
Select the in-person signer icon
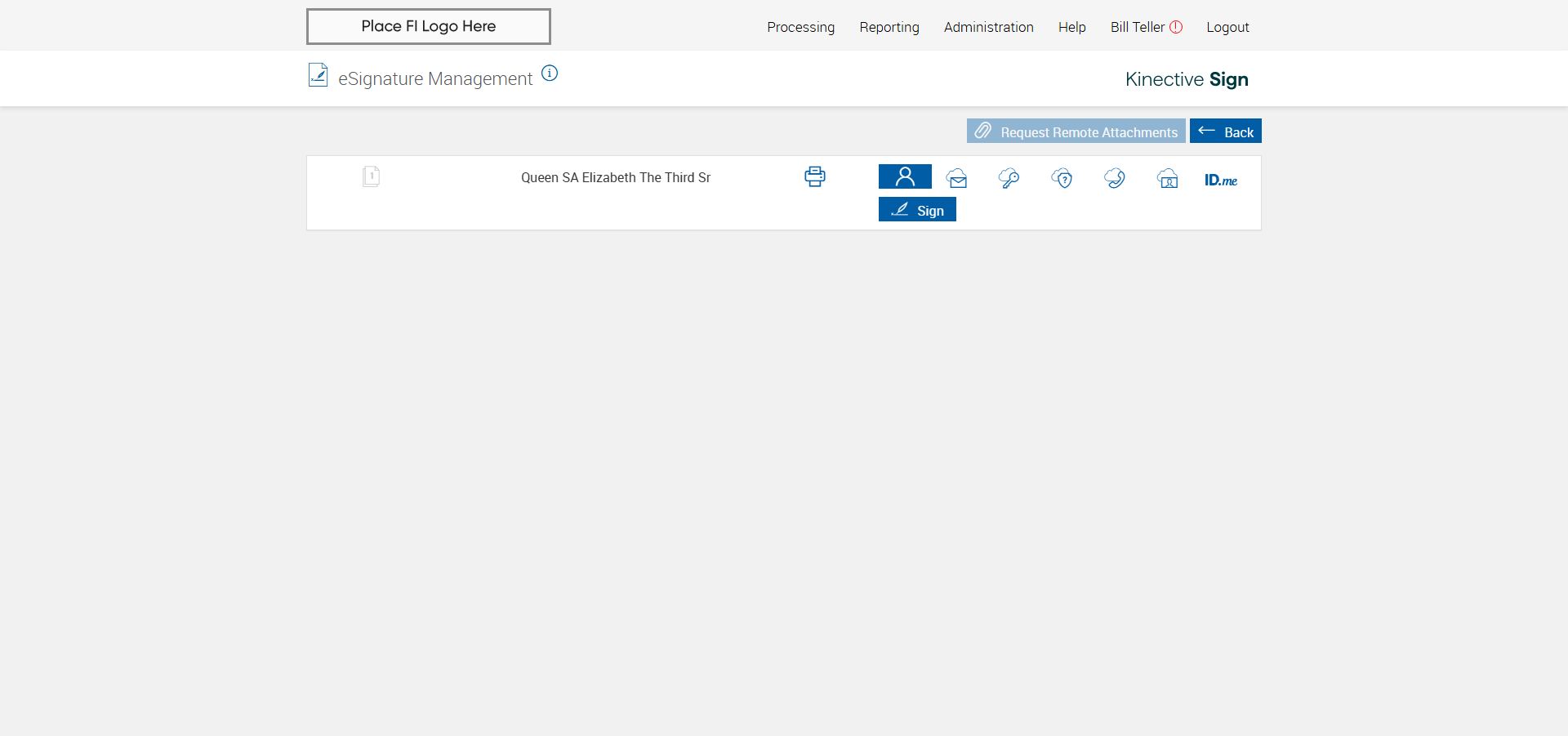(x=905, y=176)
